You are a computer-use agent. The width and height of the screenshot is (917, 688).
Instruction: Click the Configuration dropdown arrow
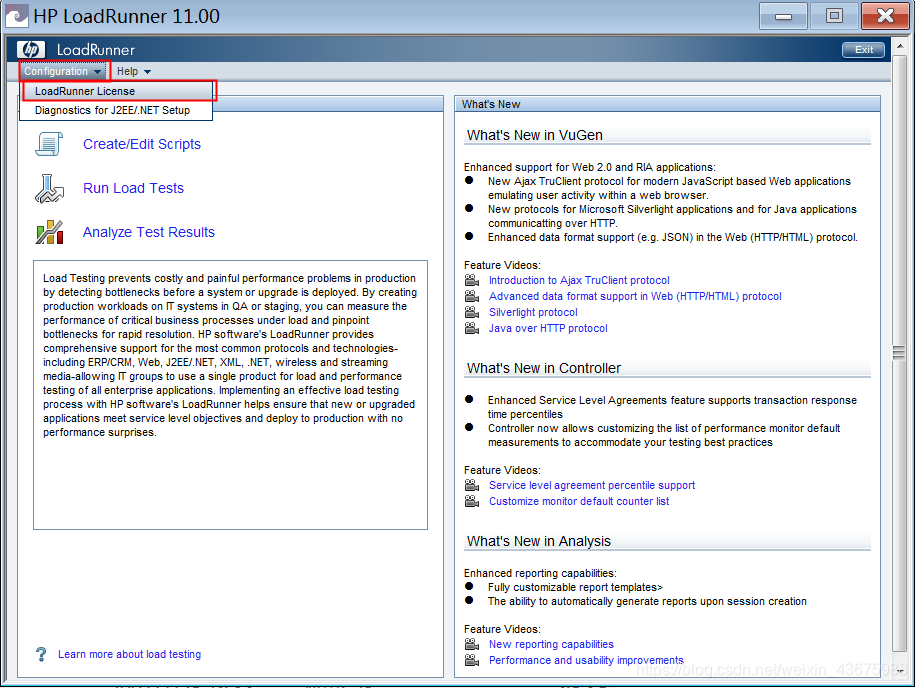coord(97,72)
